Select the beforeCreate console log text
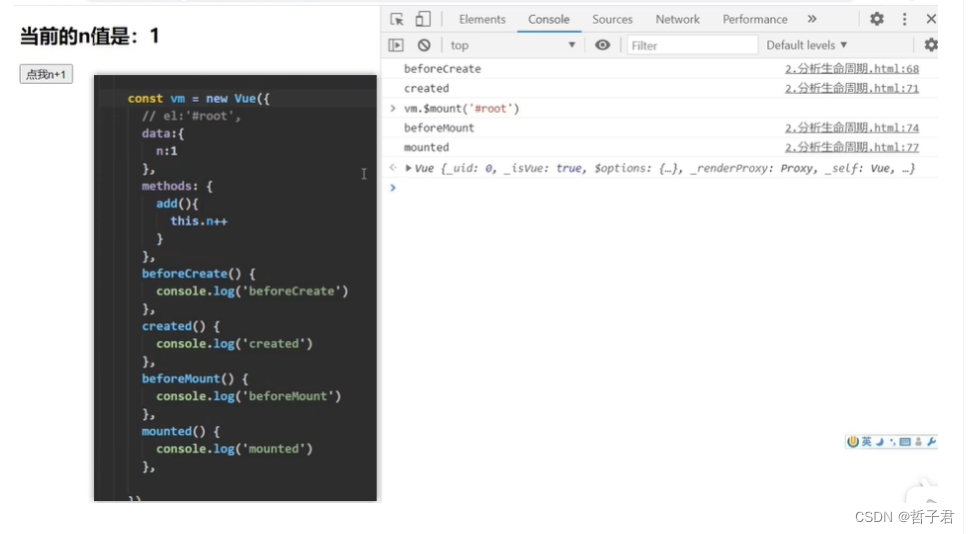The height and width of the screenshot is (534, 970). point(442,69)
